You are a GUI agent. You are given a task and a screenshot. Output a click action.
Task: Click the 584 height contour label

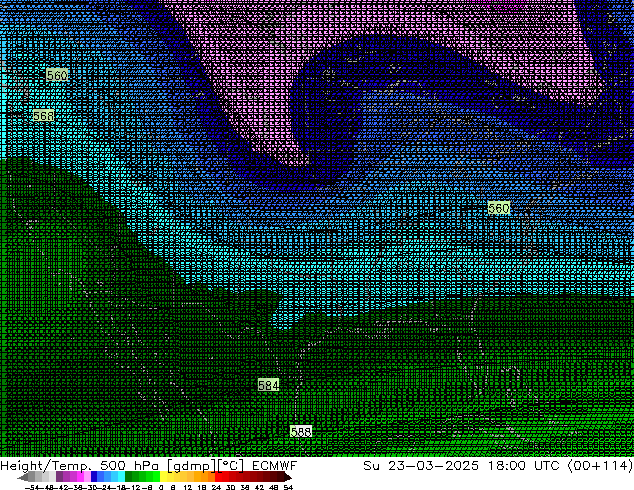coord(268,385)
